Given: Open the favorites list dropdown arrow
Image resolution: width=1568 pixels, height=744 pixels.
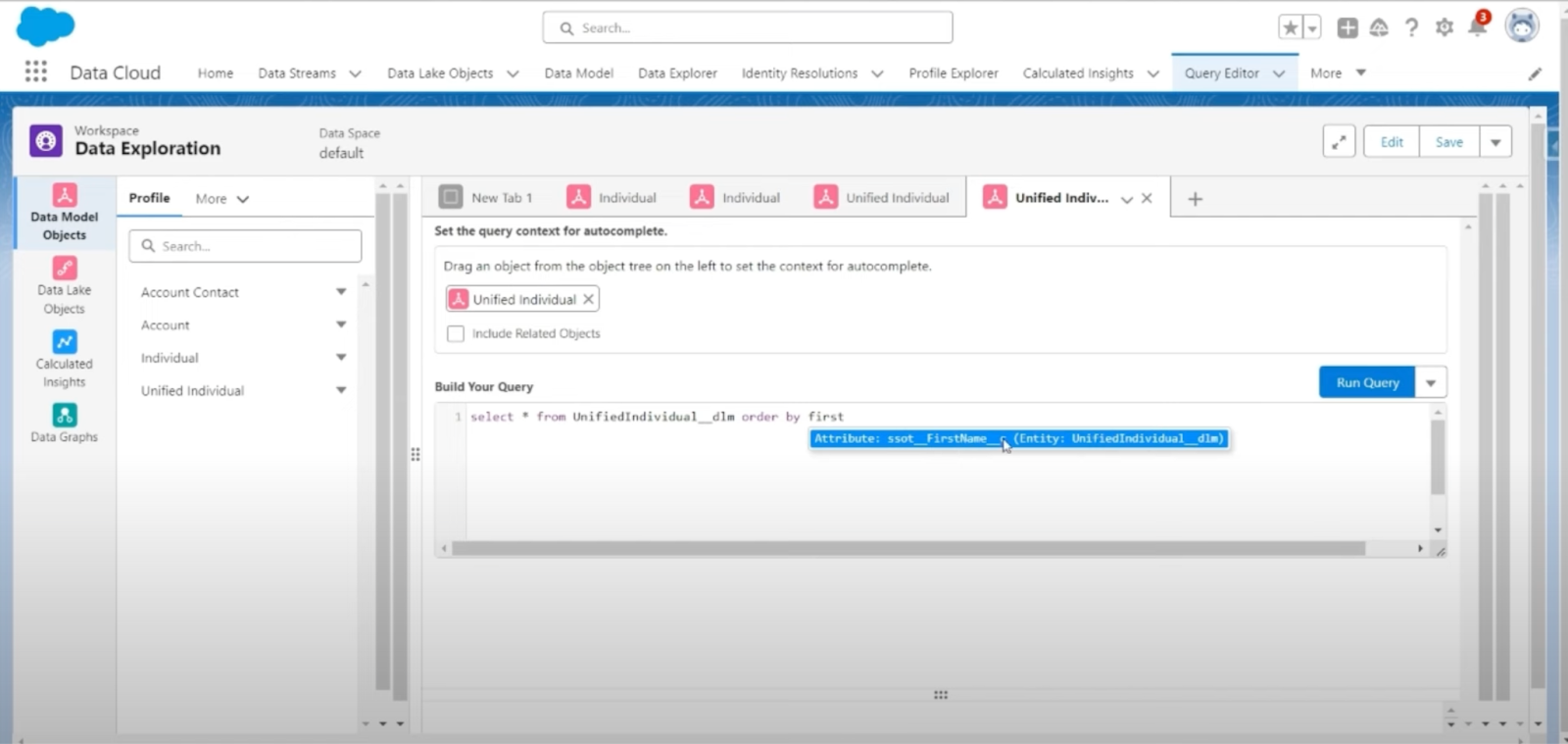Looking at the screenshot, I should [1312, 27].
